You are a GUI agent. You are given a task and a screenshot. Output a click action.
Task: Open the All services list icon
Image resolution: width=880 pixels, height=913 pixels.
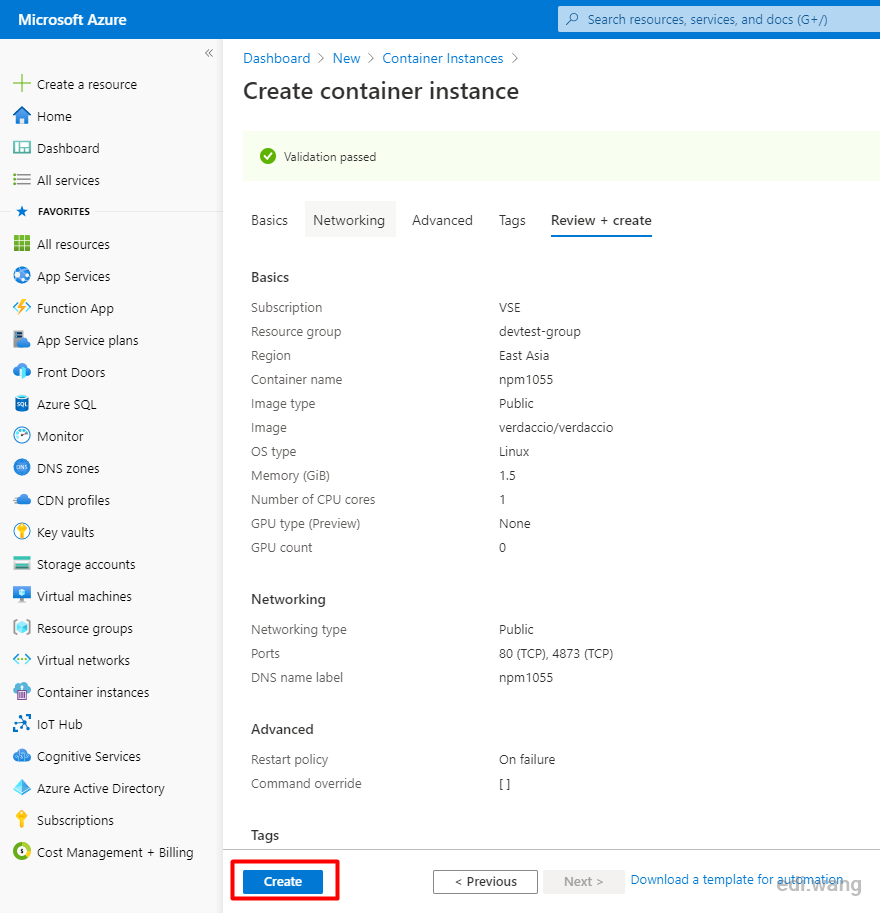22,179
